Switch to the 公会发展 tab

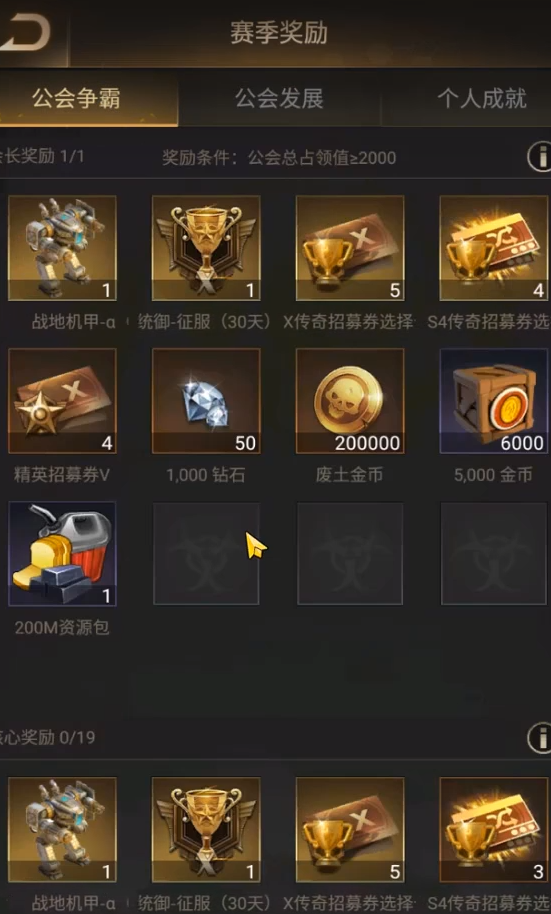pyautogui.click(x=279, y=98)
